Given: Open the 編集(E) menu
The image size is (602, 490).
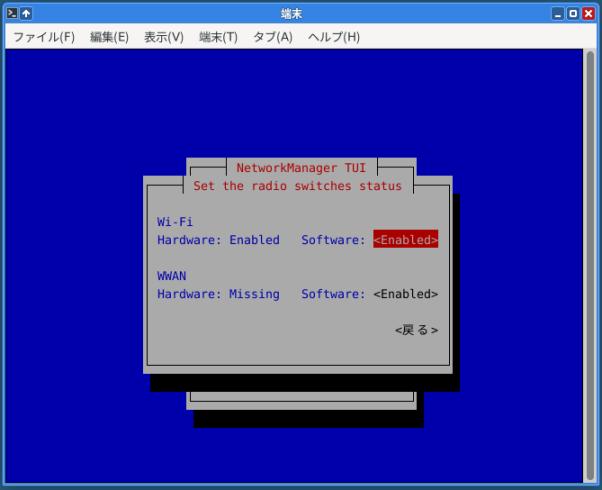Looking at the screenshot, I should (x=109, y=37).
